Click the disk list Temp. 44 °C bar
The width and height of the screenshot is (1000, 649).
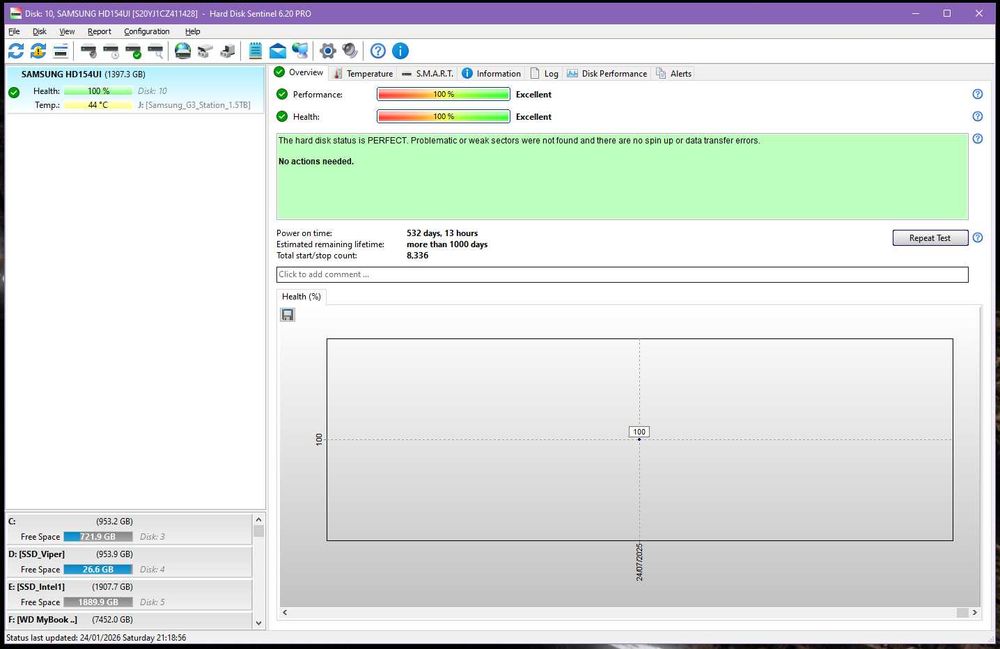98,105
